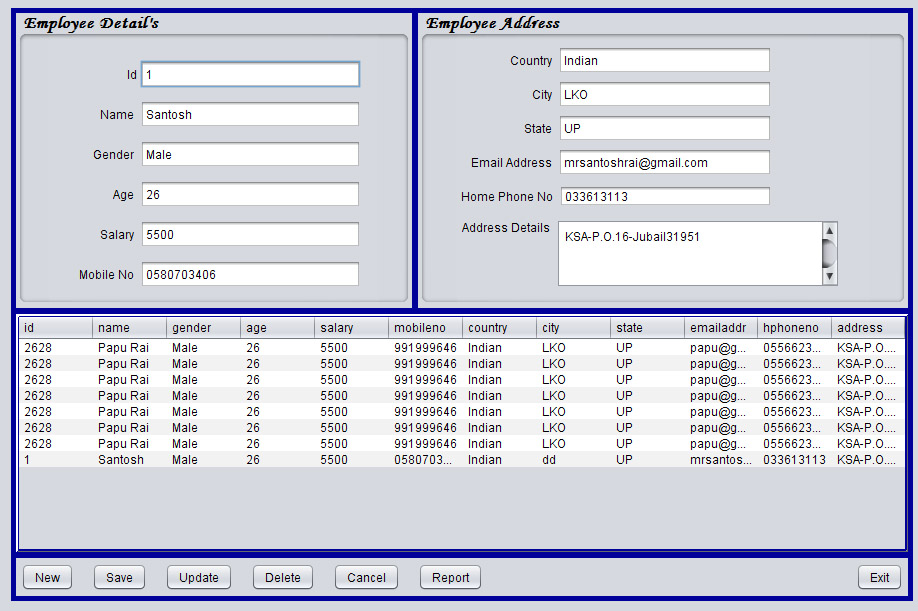918x611 pixels.
Task: Click the Name field containing Santosh
Action: 251,114
